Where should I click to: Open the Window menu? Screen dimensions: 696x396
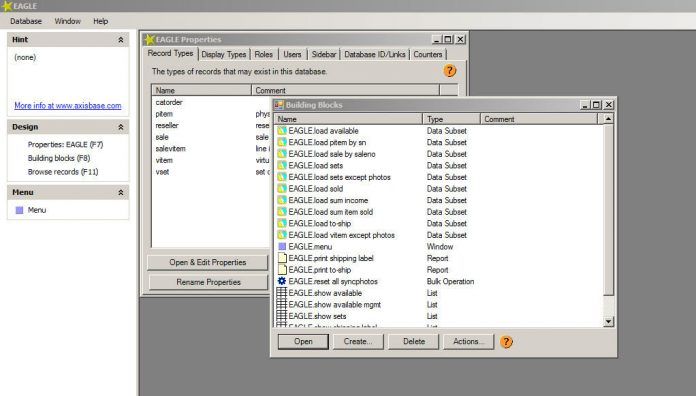click(x=67, y=21)
